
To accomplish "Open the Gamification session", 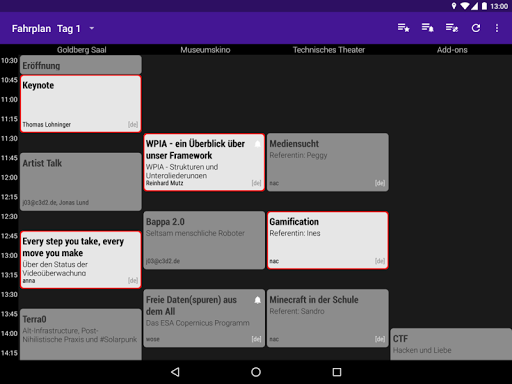I will pos(328,240).
